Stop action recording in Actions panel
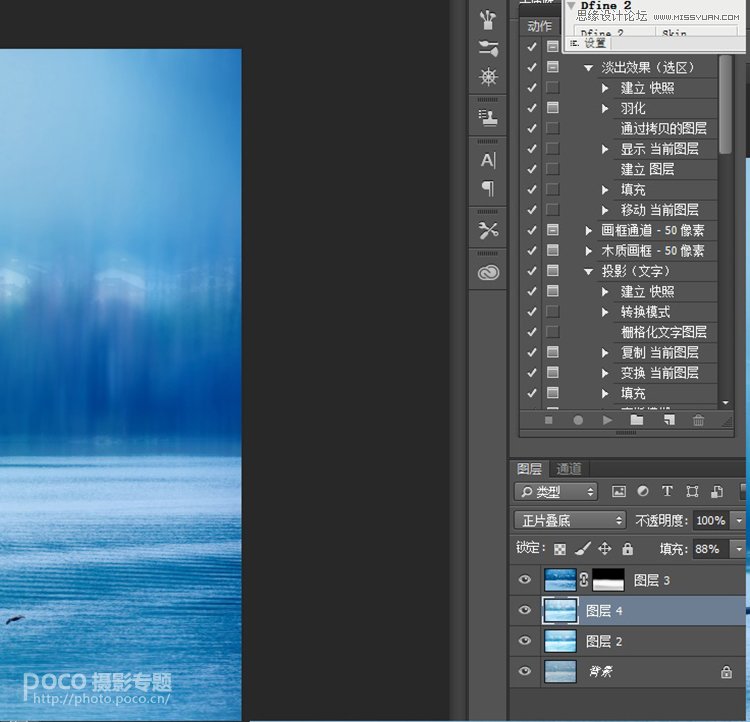This screenshot has height=722, width=750. (549, 420)
